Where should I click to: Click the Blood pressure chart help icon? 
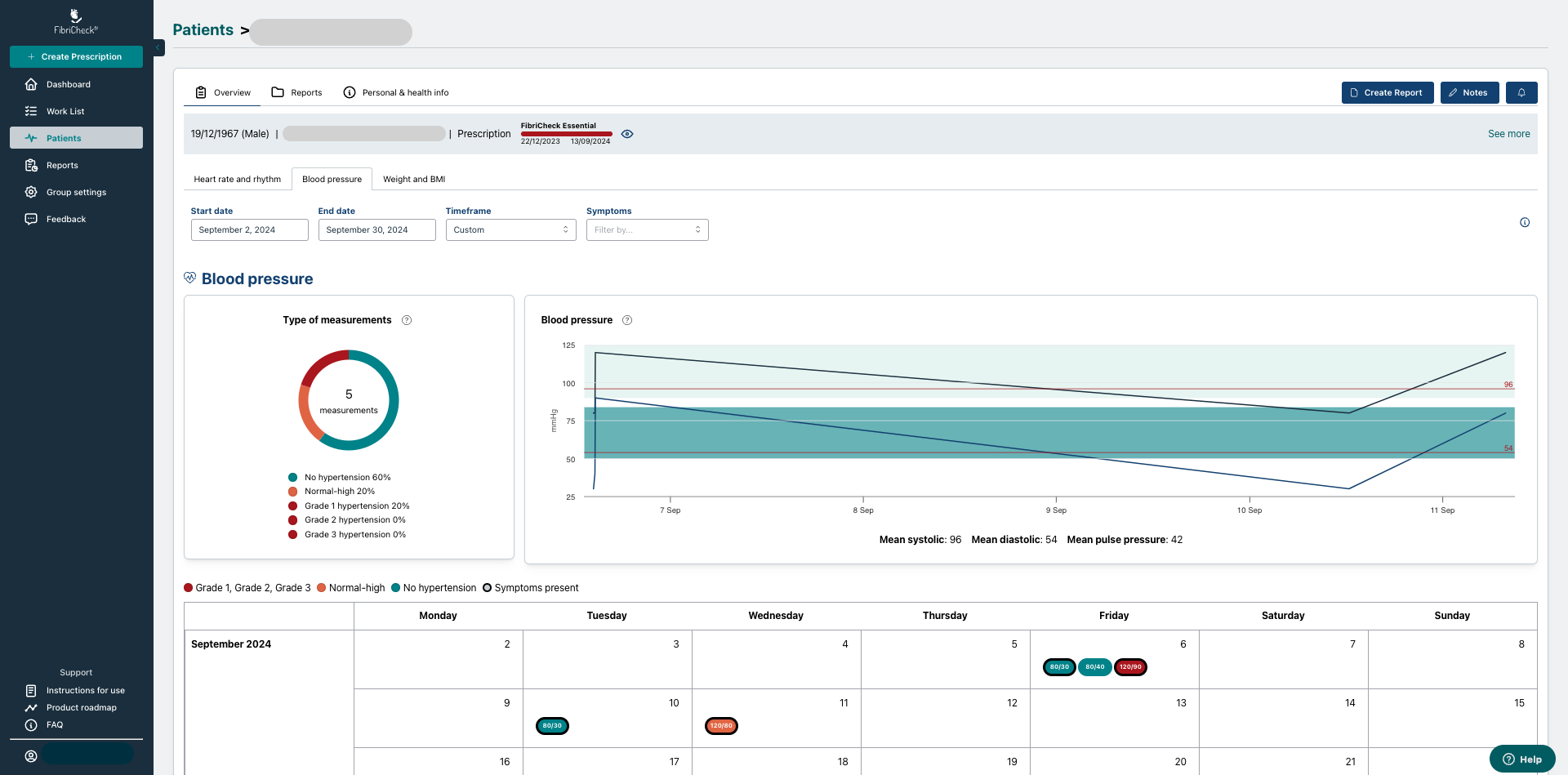tap(627, 320)
